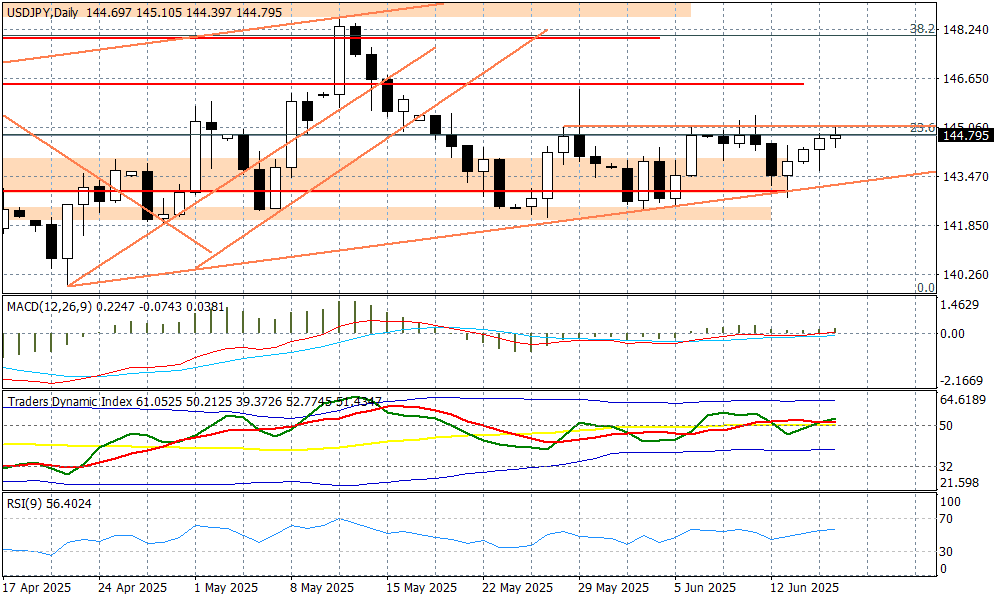Click the 22 May 2025 date label
Image resolution: width=1000 pixels, height=600 pixels.
[517, 587]
